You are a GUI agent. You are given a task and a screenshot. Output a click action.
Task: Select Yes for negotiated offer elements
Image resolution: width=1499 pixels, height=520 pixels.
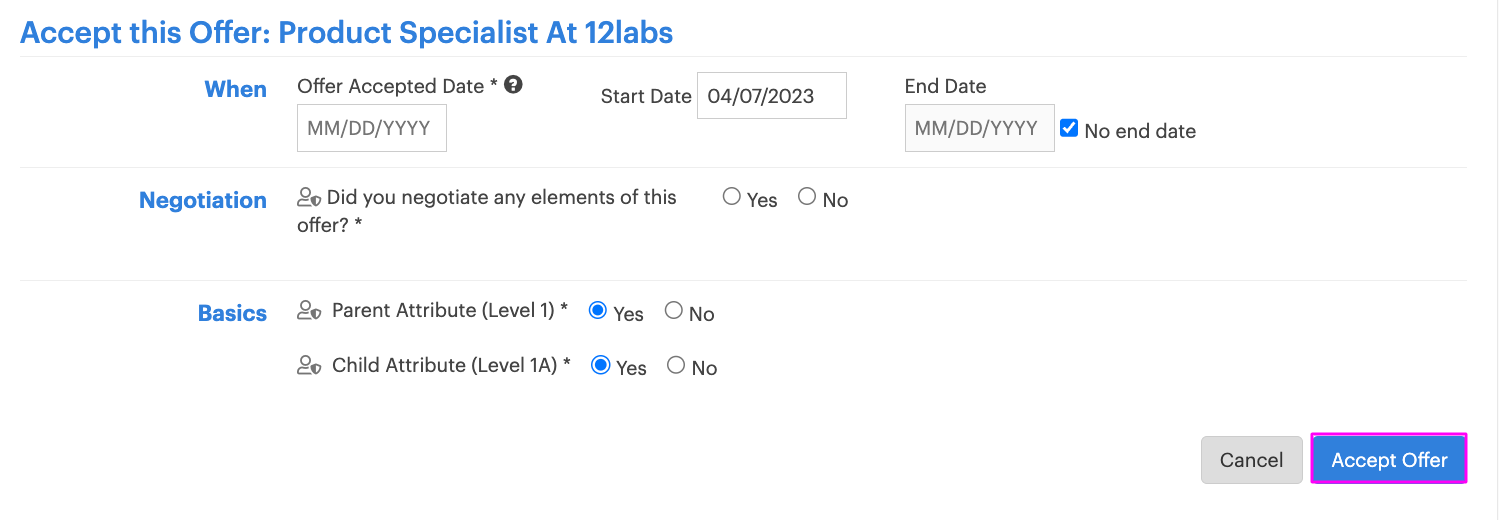(731, 197)
